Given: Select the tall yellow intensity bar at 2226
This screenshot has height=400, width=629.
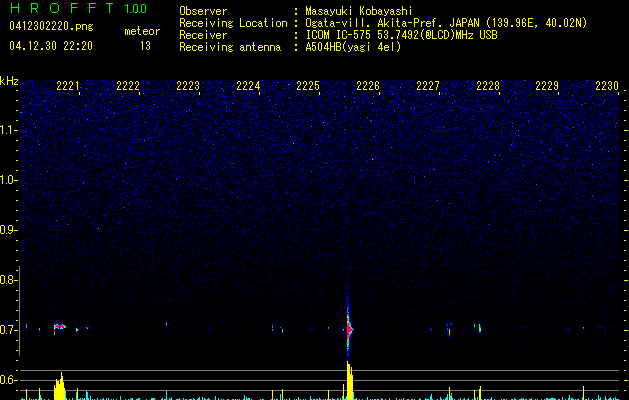Looking at the screenshot, I should point(349,382).
